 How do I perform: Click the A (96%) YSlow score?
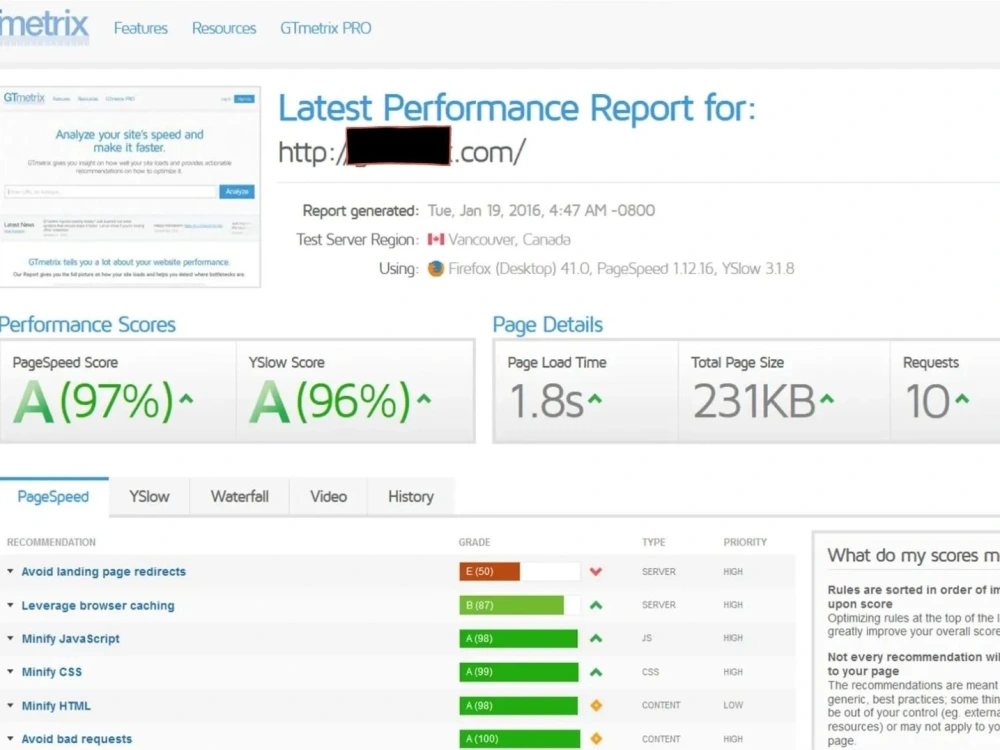coord(330,401)
